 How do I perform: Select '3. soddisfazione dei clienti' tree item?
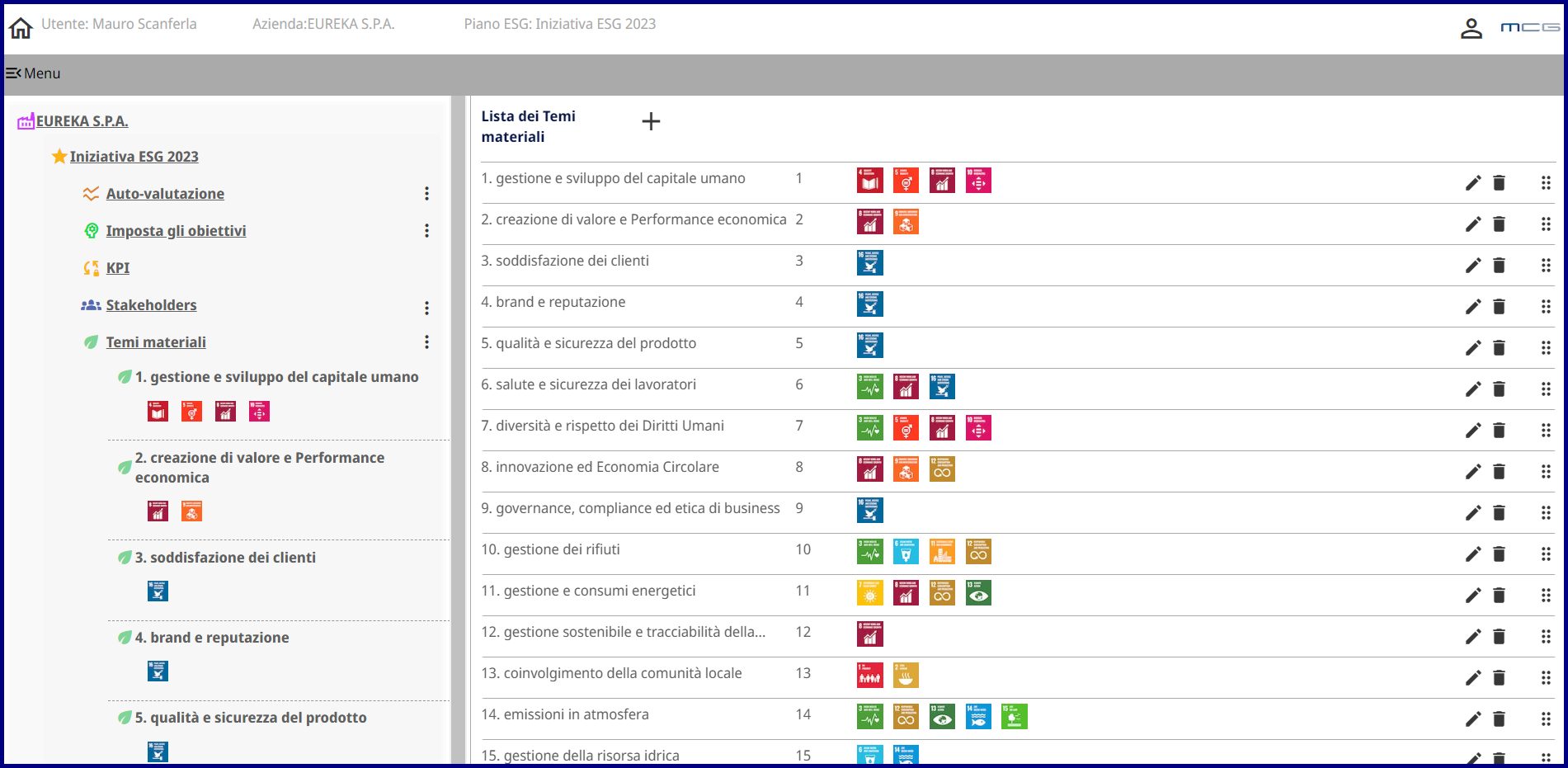pyautogui.click(x=224, y=558)
